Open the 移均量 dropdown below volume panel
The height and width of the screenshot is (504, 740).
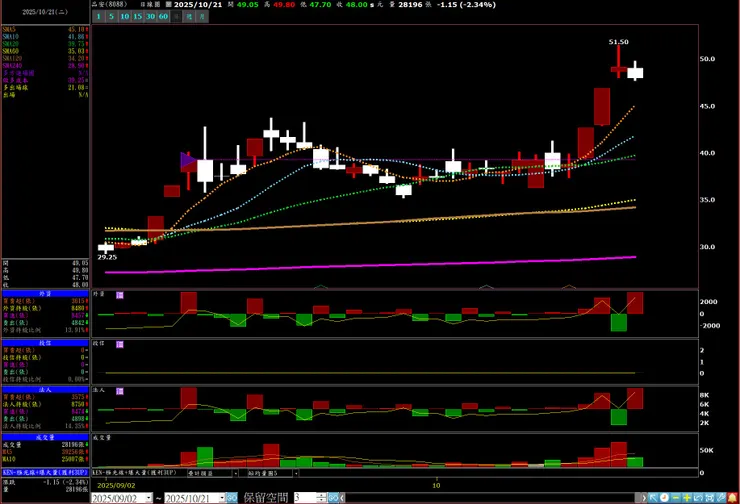[273, 473]
